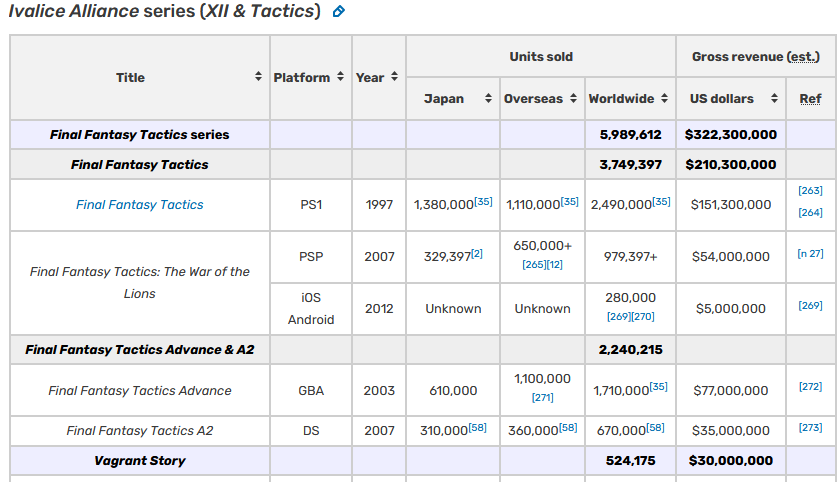Open citation [2] after 329,397 Japan sales
This screenshot has height=482, width=838.
pyautogui.click(x=477, y=253)
